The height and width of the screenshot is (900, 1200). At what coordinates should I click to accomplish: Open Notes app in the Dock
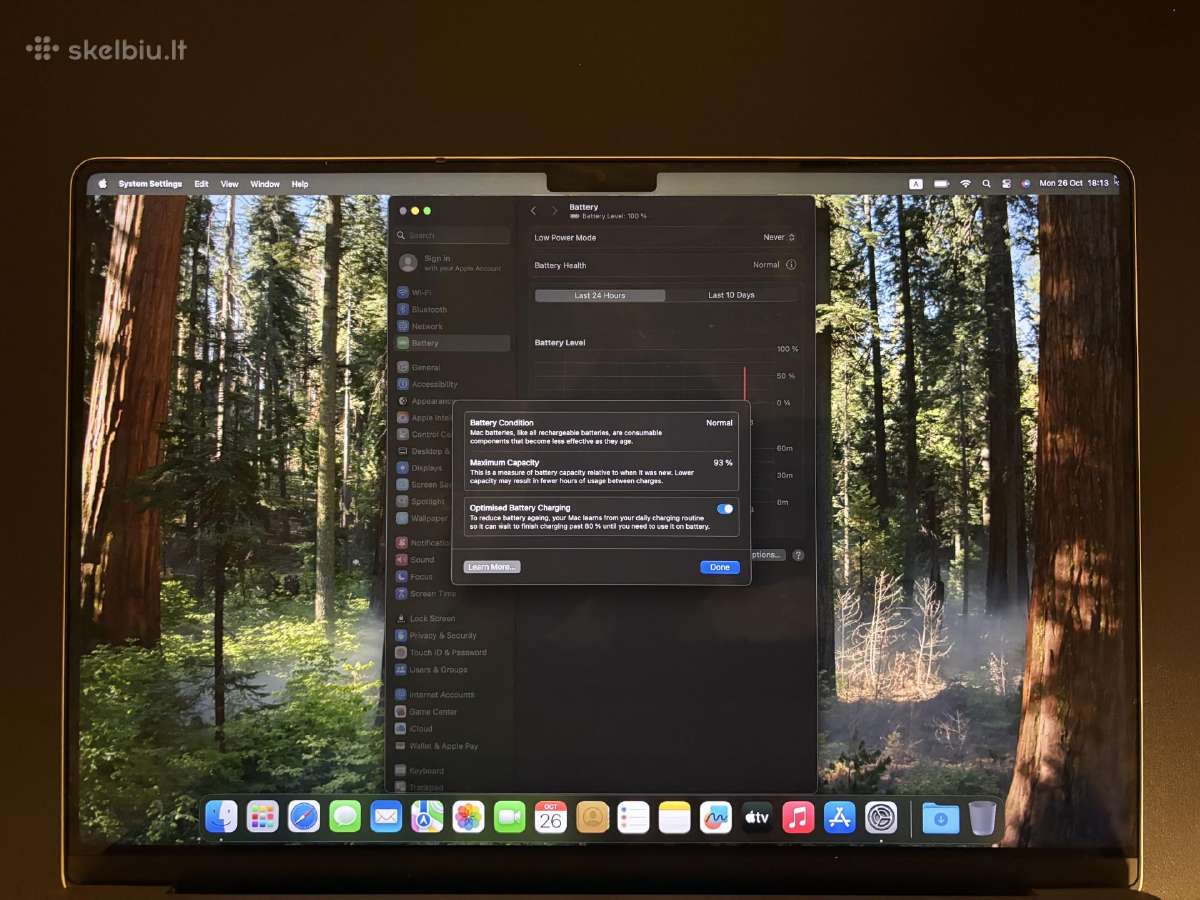674,817
